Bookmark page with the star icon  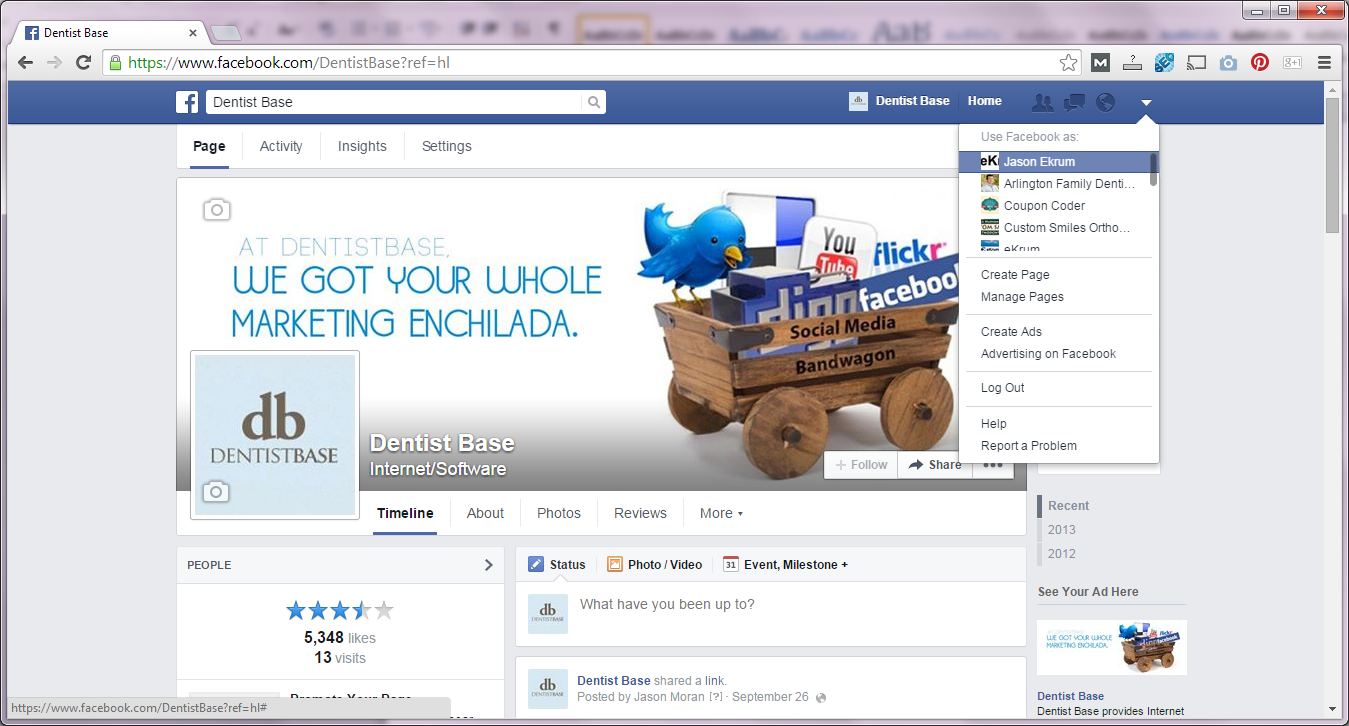(x=1069, y=62)
